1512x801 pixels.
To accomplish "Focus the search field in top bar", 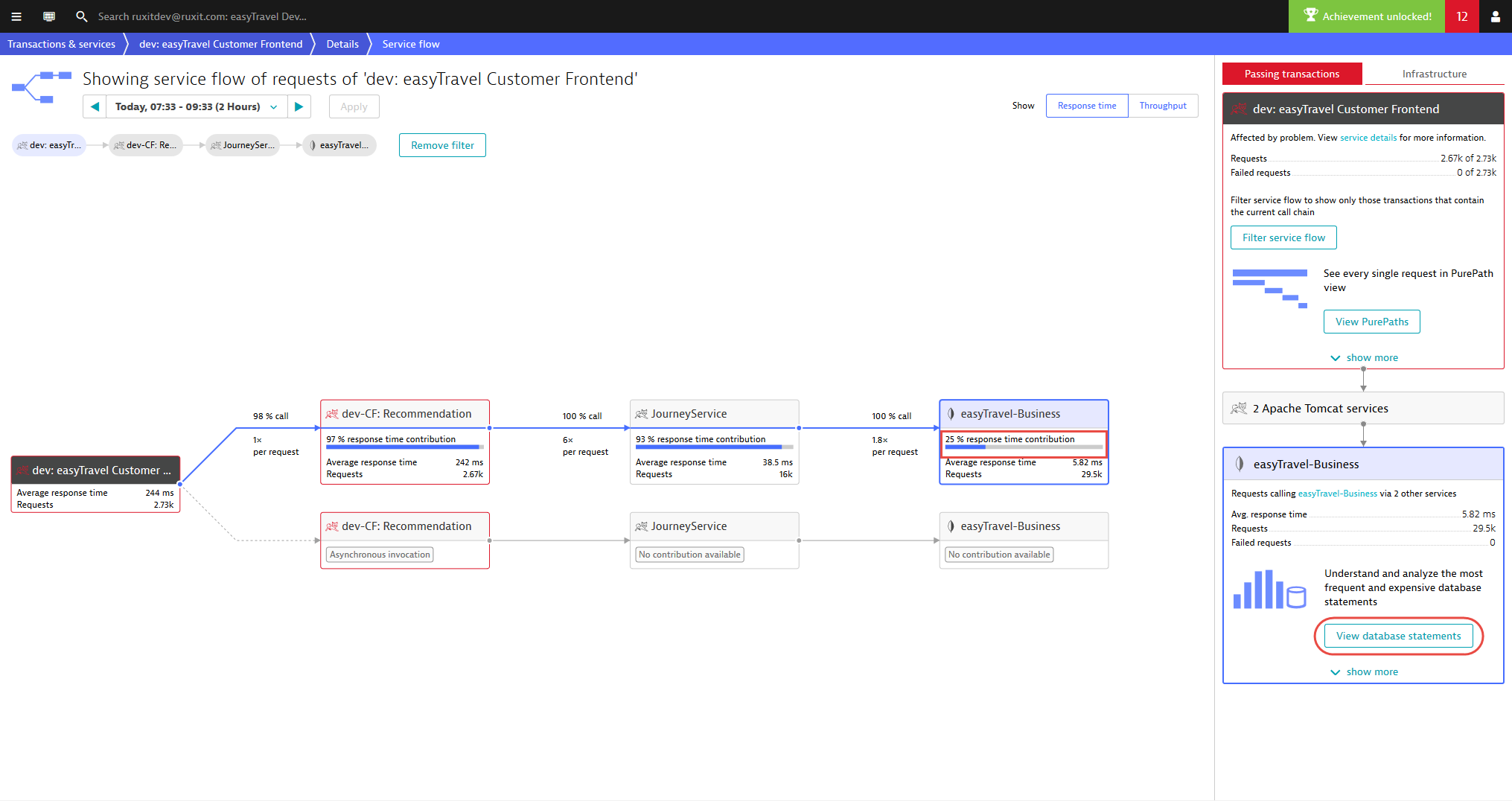I will [x=202, y=16].
